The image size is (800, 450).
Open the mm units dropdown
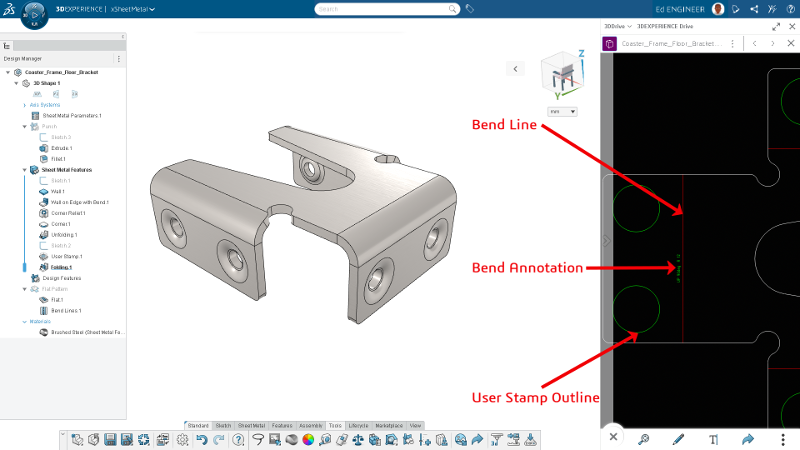pos(563,112)
